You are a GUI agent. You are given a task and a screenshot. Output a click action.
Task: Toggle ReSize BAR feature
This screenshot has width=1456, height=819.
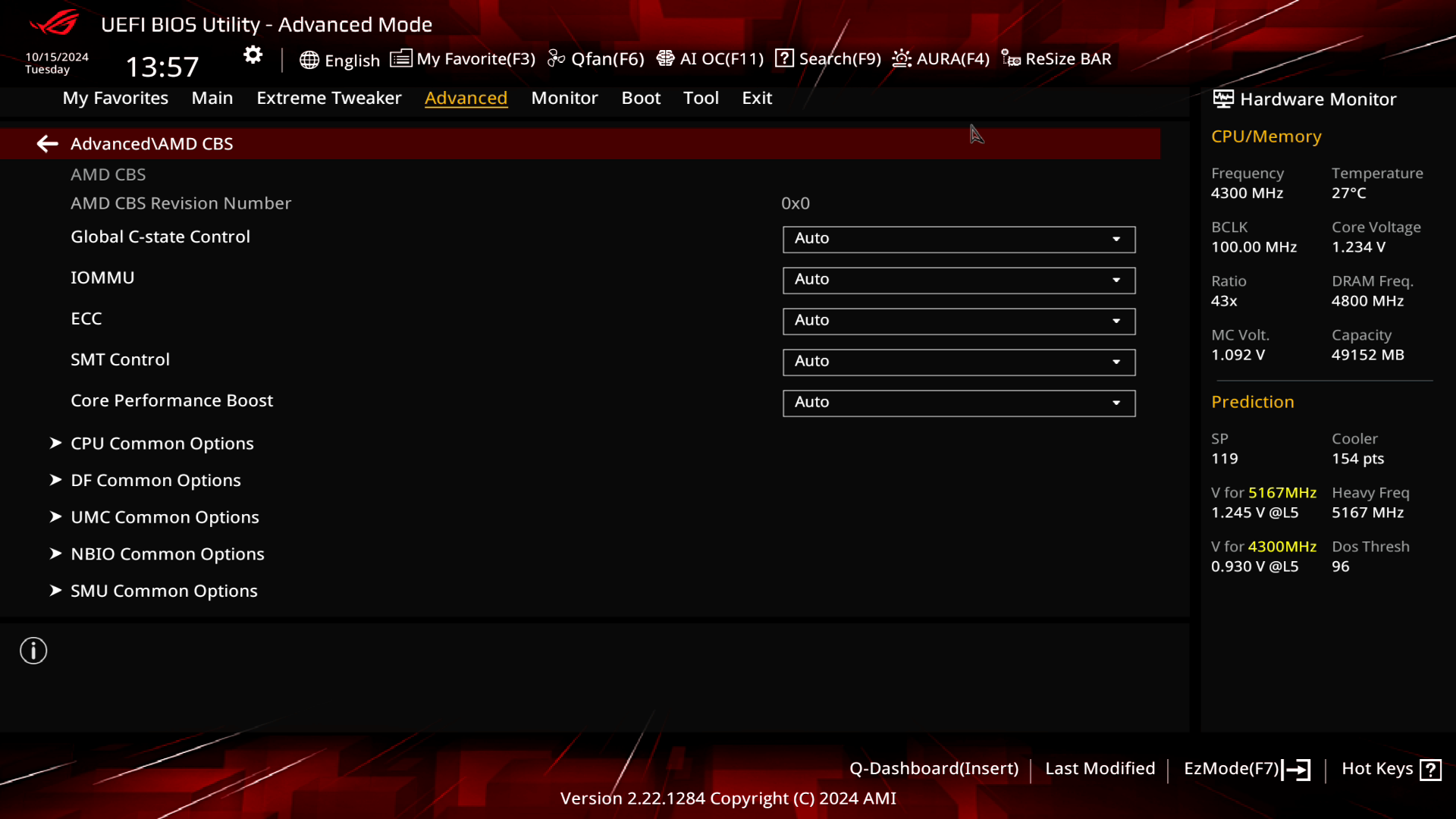[x=1057, y=58]
